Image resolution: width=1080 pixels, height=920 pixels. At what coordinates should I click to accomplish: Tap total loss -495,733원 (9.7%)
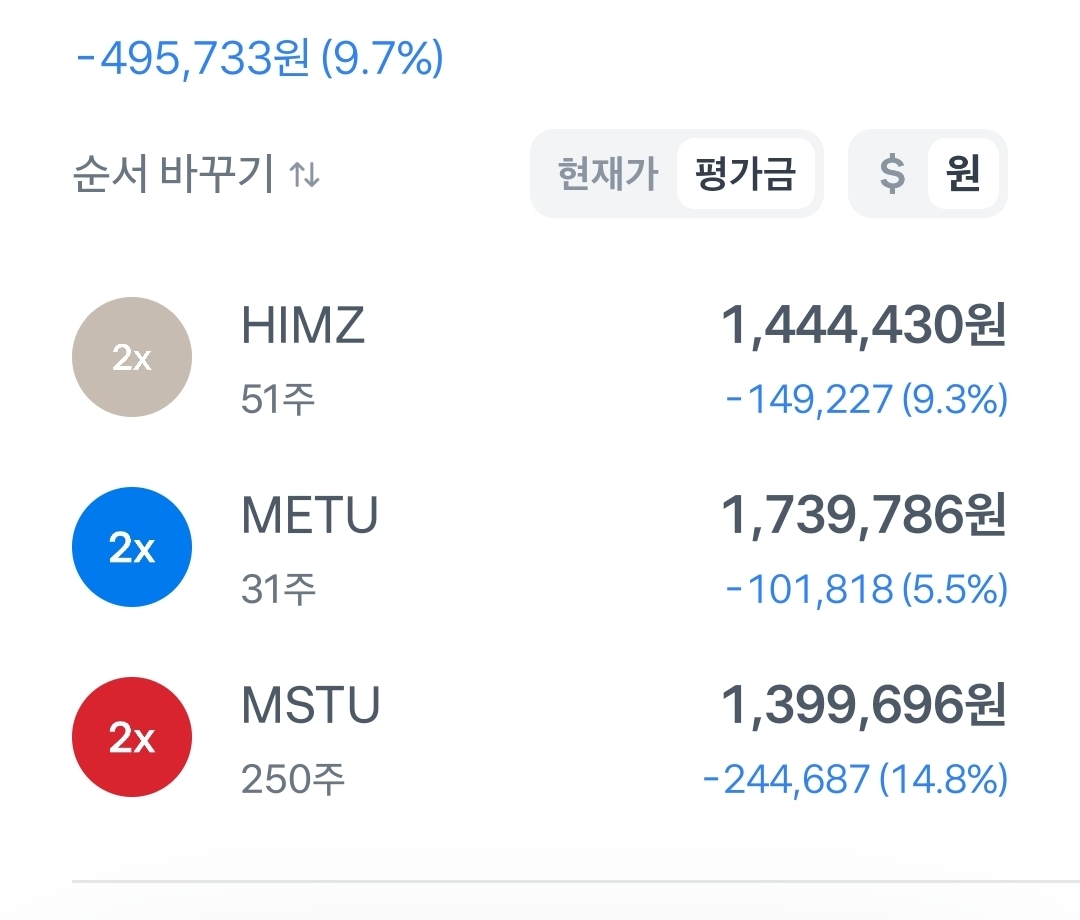[x=259, y=60]
